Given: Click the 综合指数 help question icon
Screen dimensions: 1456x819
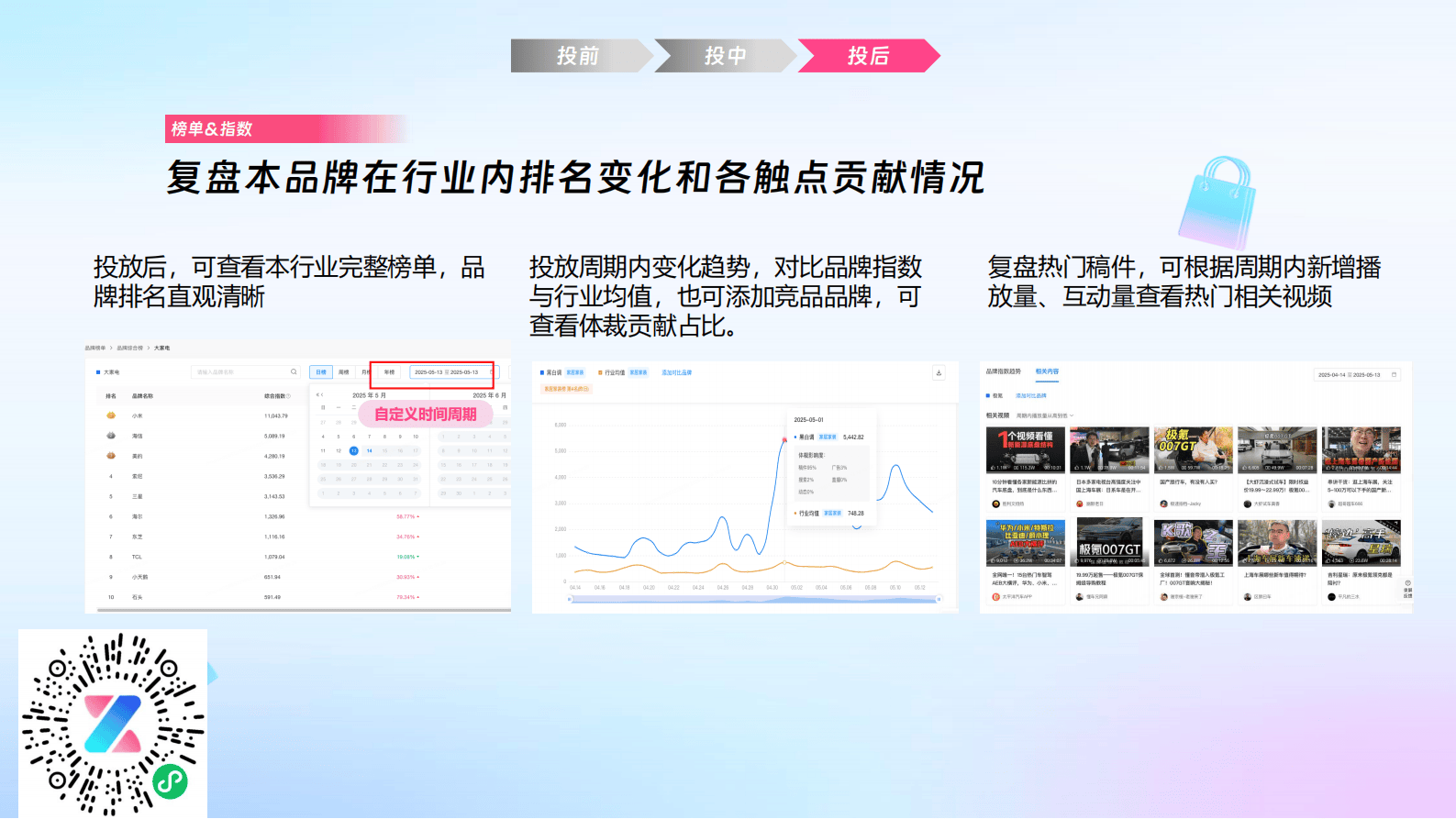Looking at the screenshot, I should click(288, 396).
